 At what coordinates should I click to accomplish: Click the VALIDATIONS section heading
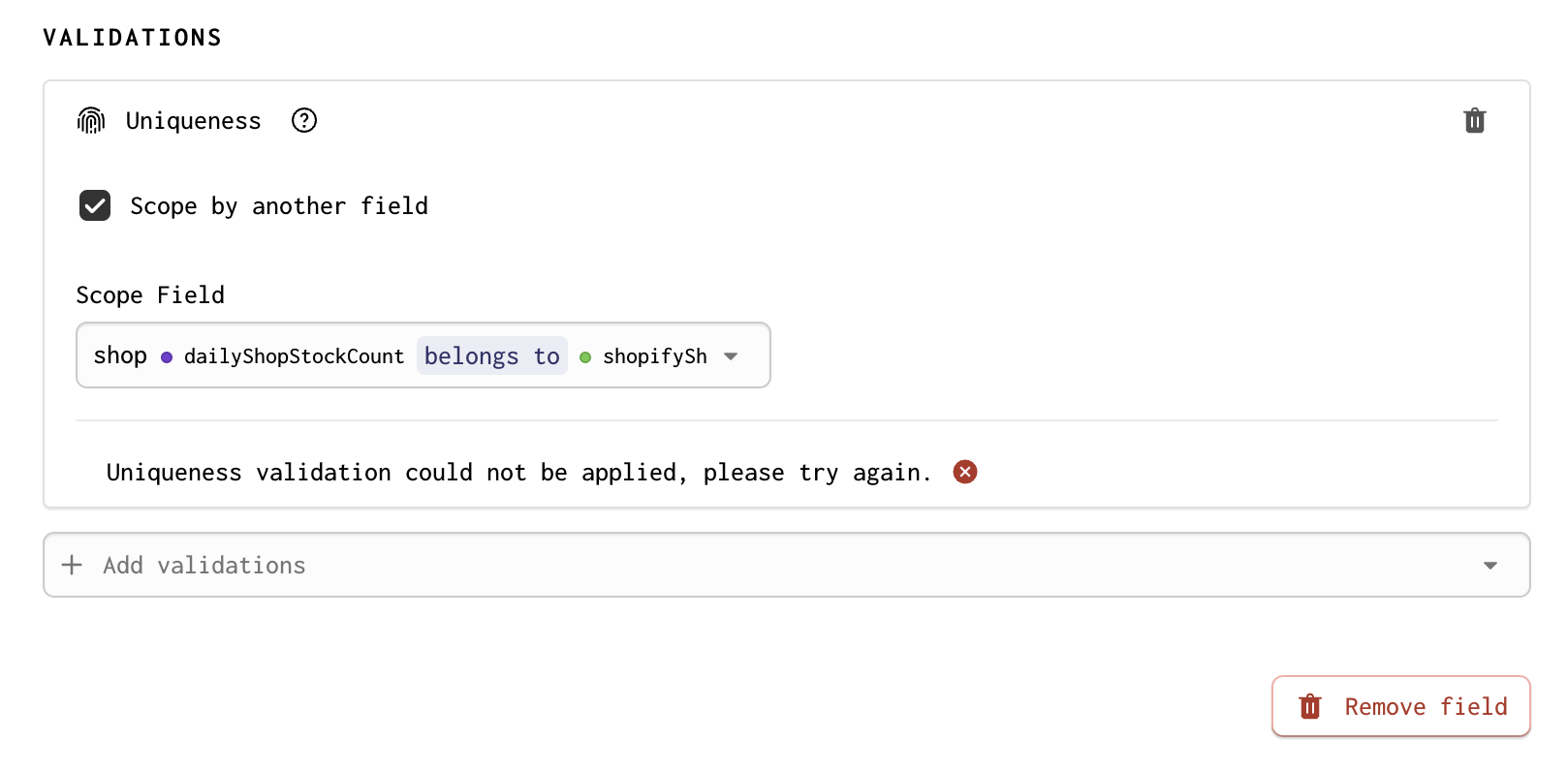click(131, 37)
